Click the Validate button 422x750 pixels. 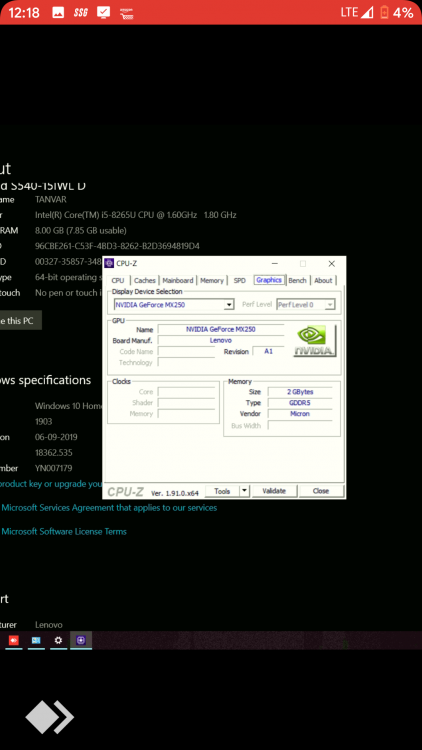274,491
